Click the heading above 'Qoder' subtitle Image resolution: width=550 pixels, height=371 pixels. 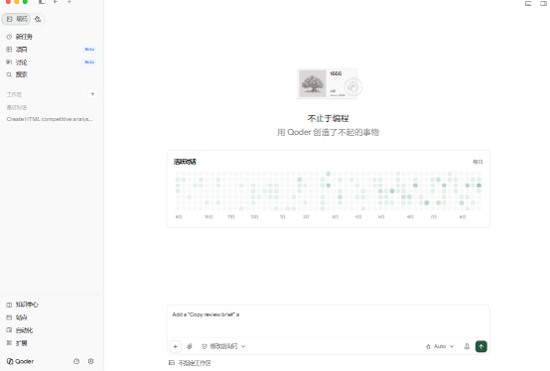[328, 119]
